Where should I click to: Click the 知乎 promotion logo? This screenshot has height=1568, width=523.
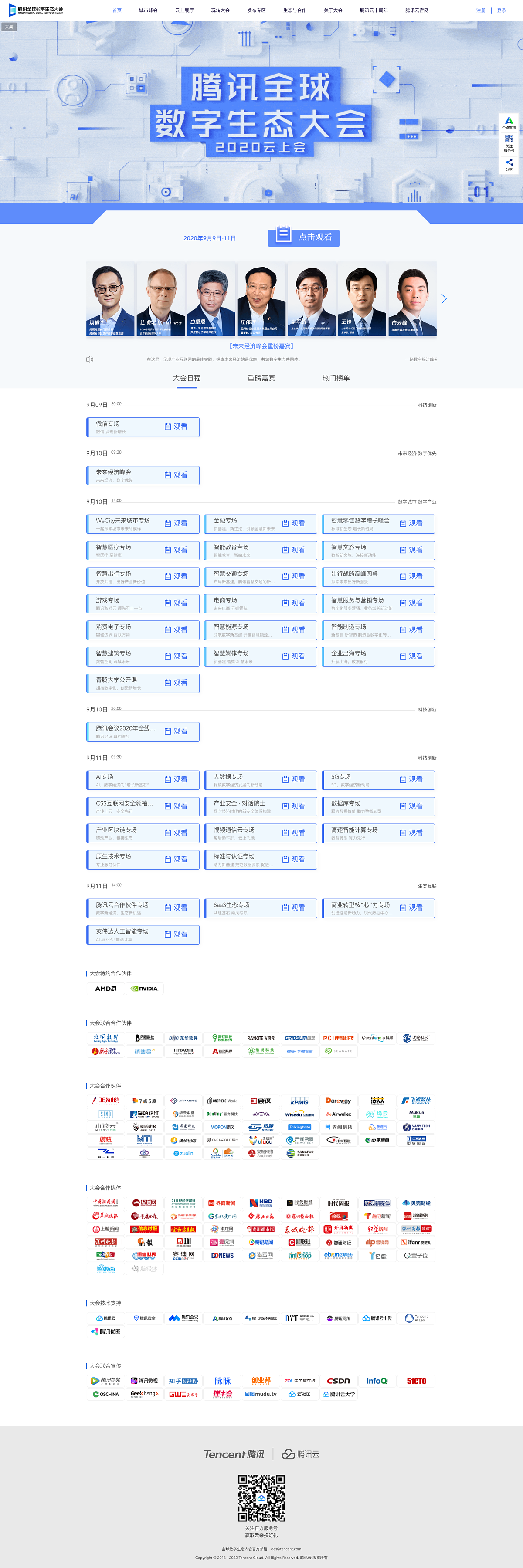(183, 1381)
